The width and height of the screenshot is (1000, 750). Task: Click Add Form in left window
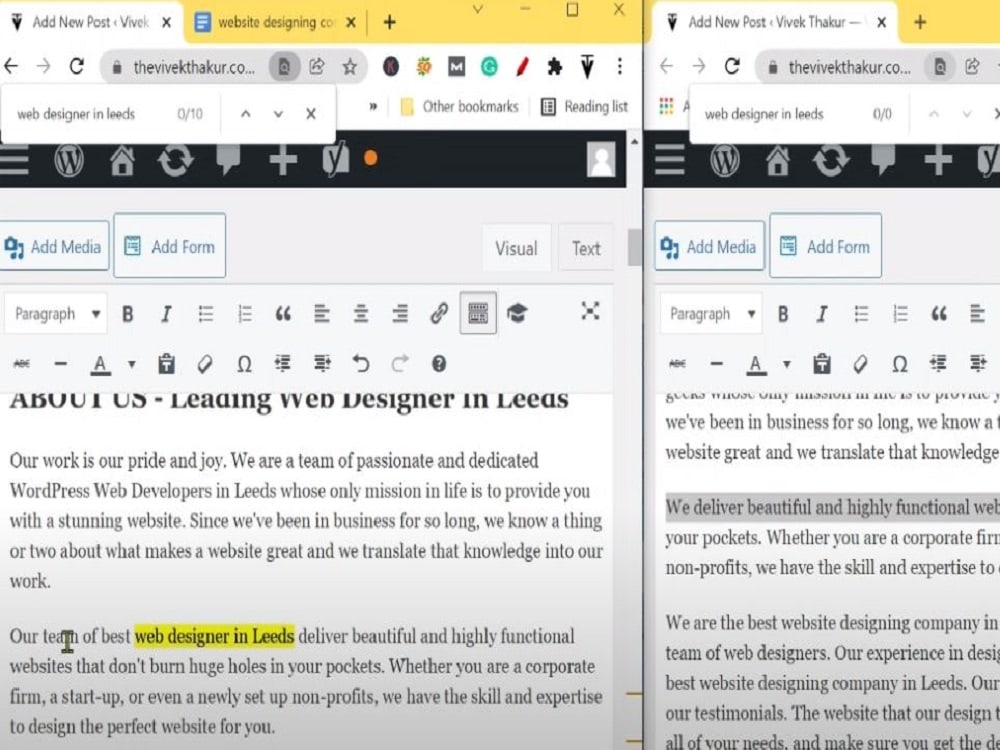tap(170, 246)
